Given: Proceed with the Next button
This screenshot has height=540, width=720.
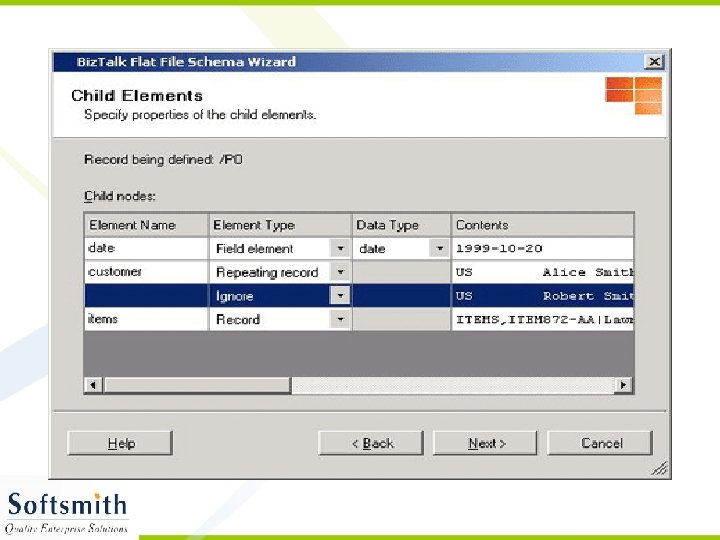Looking at the screenshot, I should click(485, 443).
